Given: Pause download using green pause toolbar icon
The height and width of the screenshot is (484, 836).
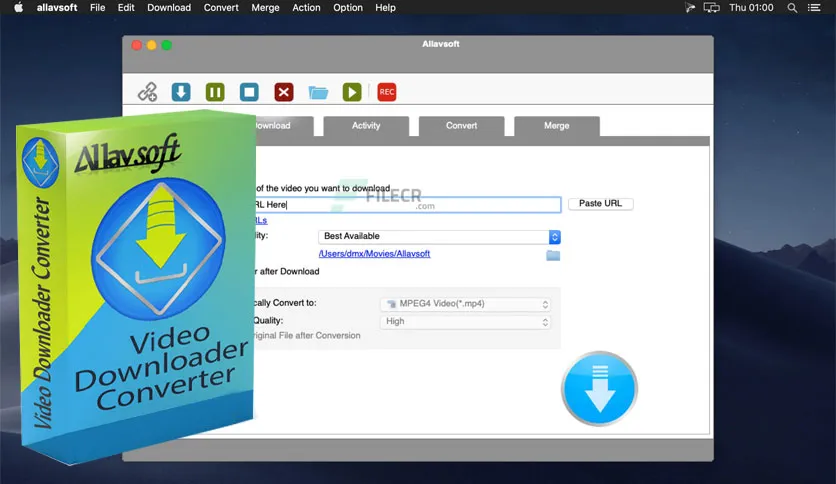Looking at the screenshot, I should coord(215,93).
